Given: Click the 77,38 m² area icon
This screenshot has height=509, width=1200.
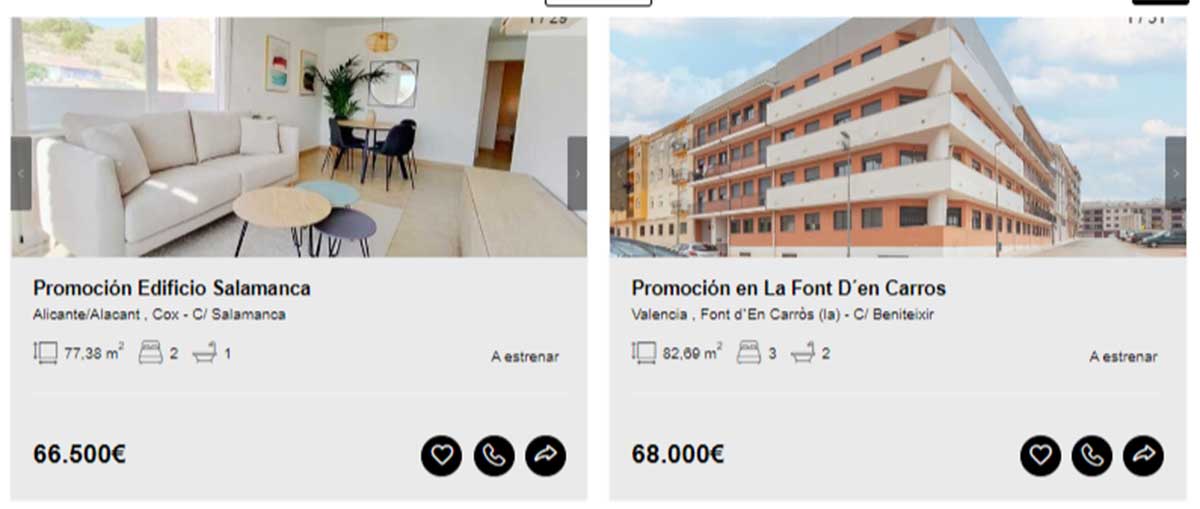Looking at the screenshot, I should [46, 353].
